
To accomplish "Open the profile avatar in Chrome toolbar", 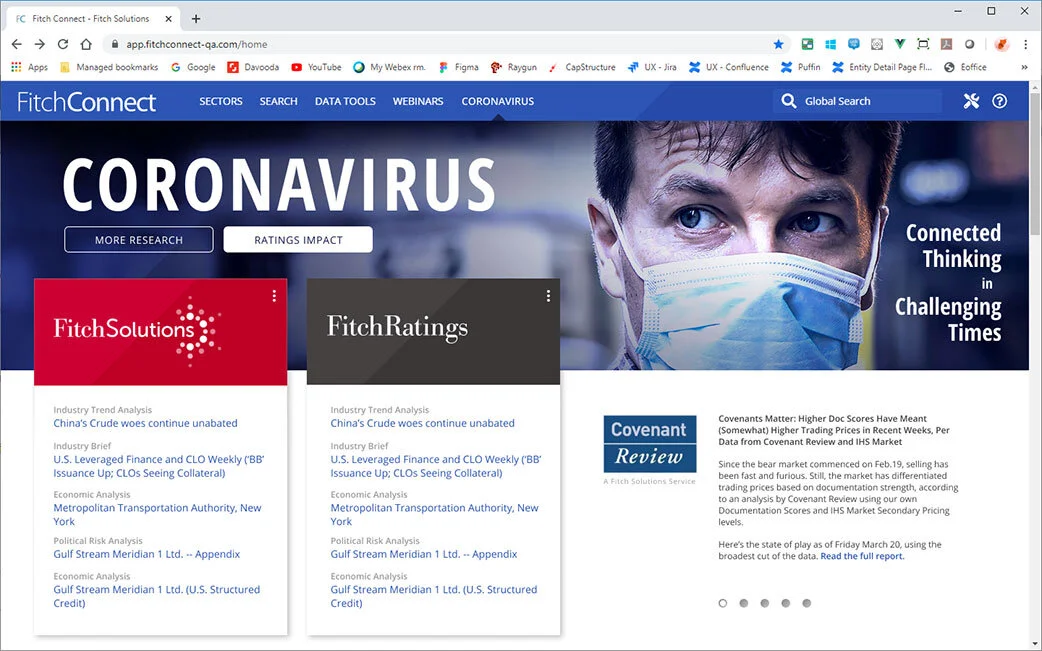I will 1001,44.
